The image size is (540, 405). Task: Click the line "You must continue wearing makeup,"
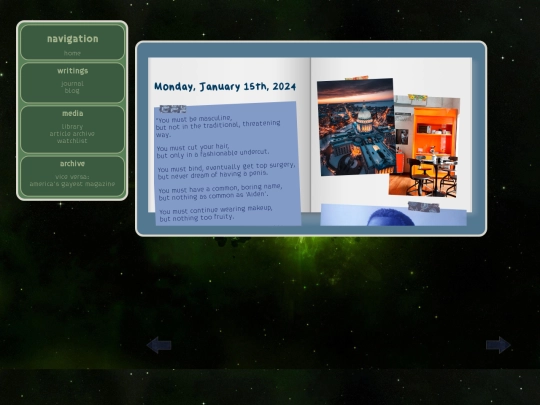[216, 210]
